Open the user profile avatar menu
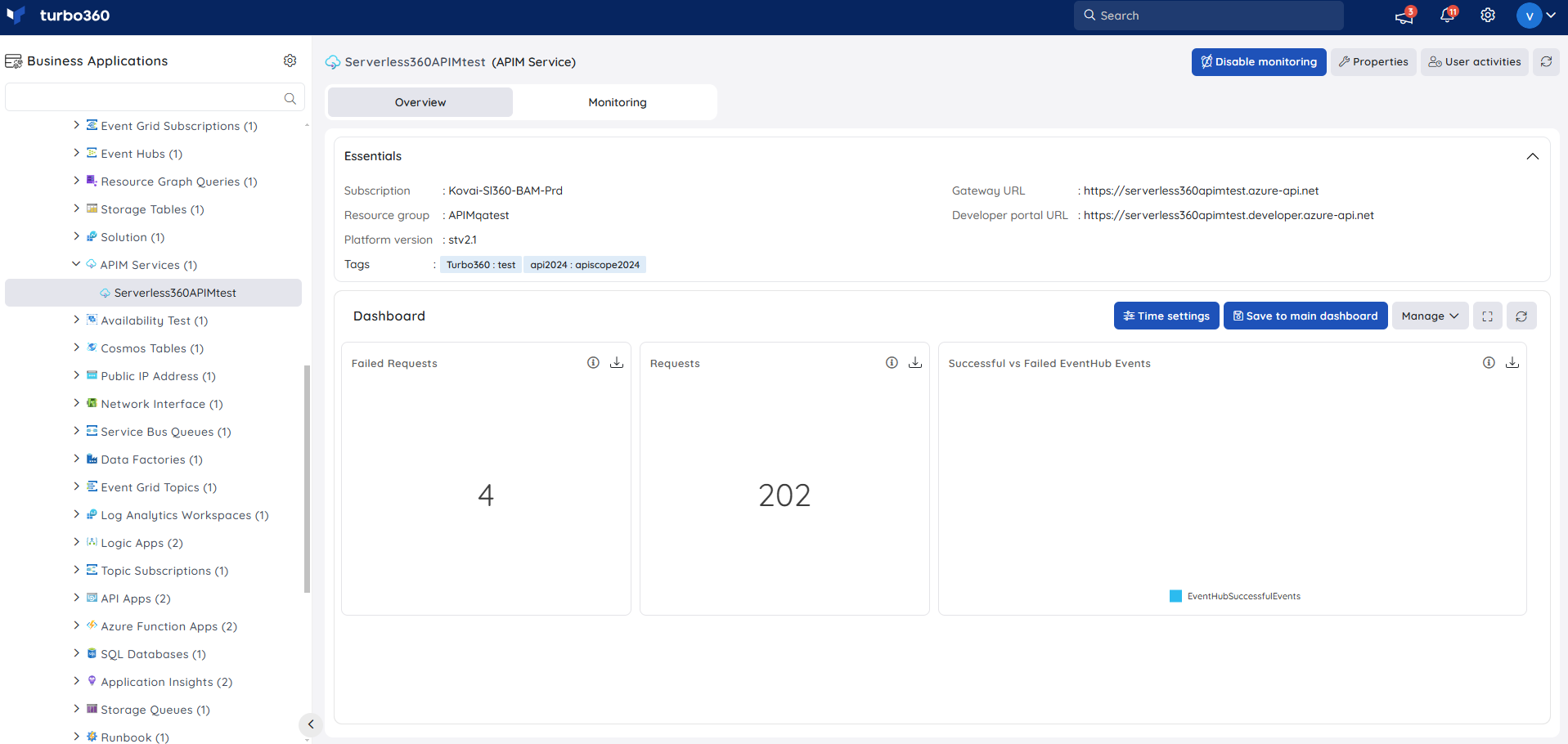 [1529, 16]
